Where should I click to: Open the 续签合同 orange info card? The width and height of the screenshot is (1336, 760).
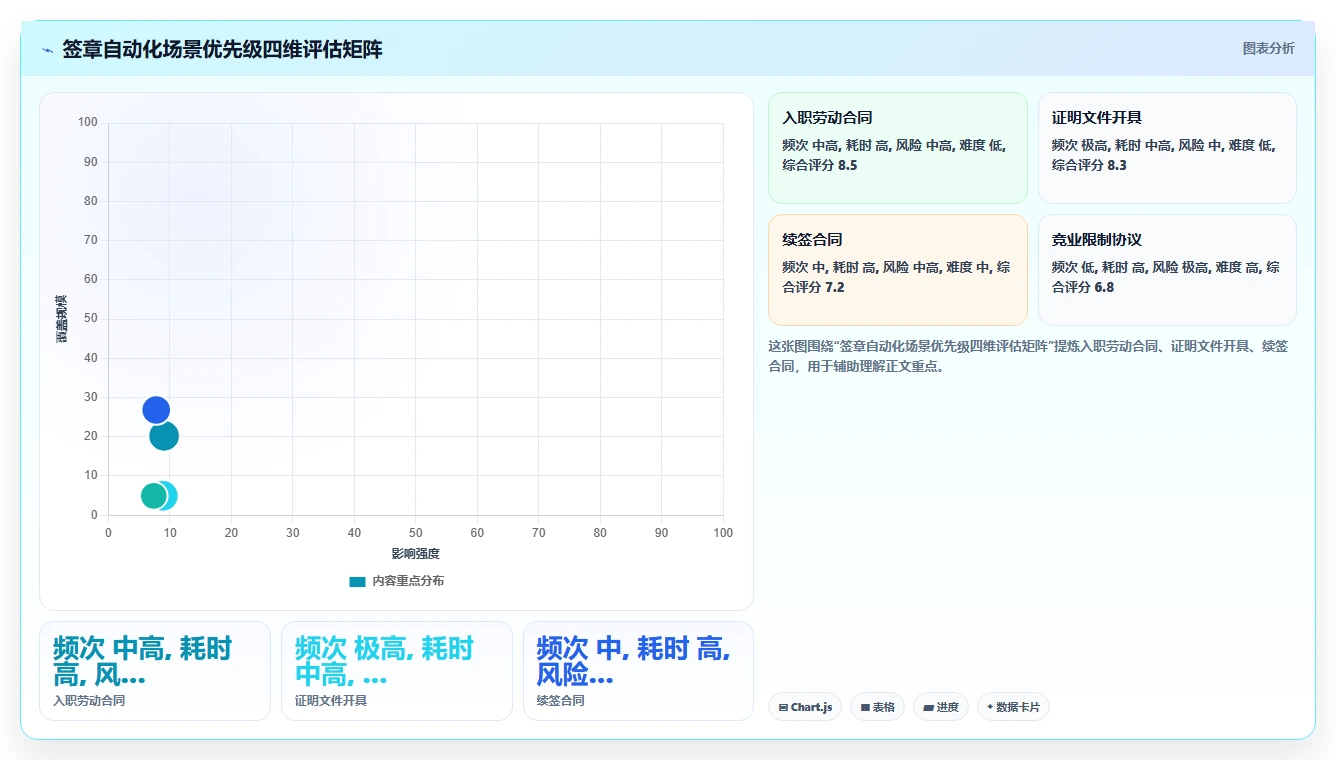pyautogui.click(x=898, y=270)
